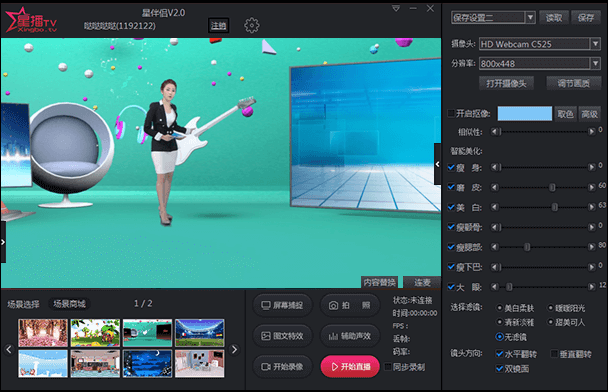Collapse the right settings panel arrow
This screenshot has height=392, width=608.
point(437,164)
